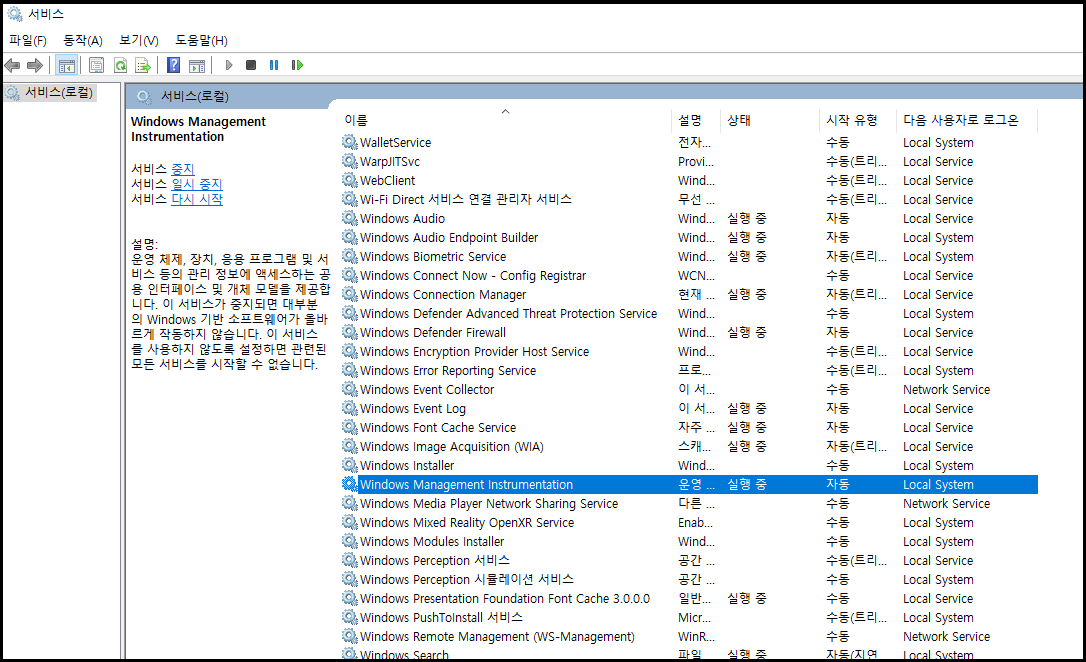
Task: Select Windows Media Player Network Sharing Service
Action: (689, 503)
